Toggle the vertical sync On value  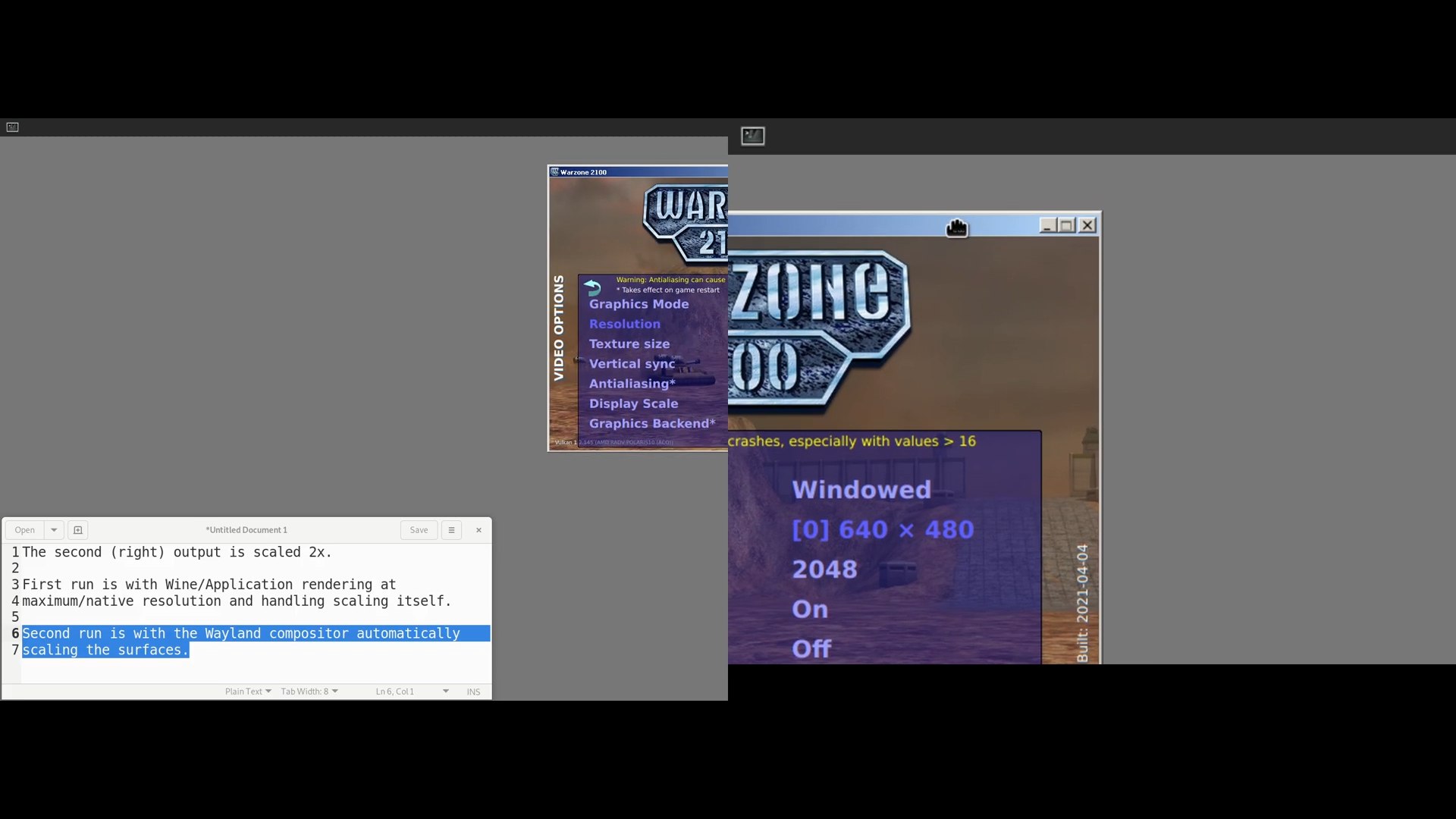point(810,609)
